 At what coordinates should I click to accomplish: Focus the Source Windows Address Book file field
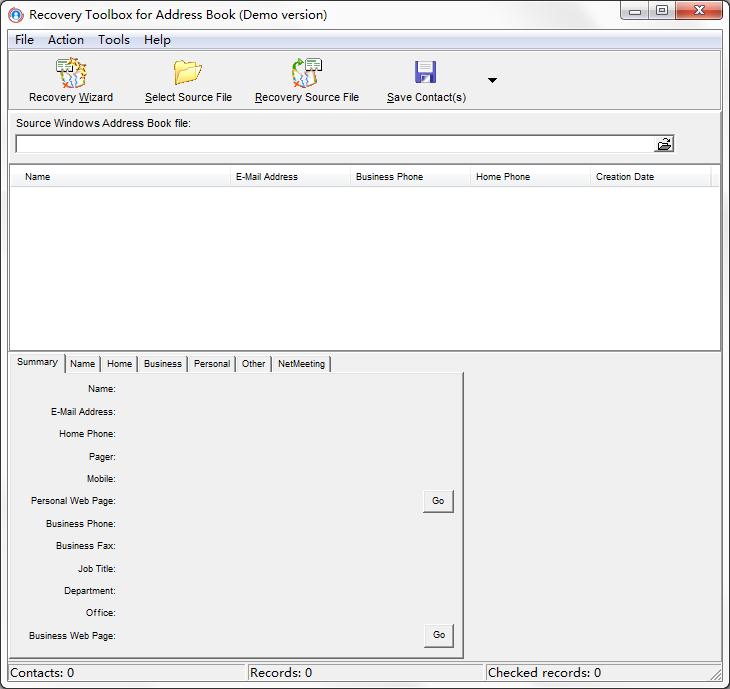tap(335, 144)
